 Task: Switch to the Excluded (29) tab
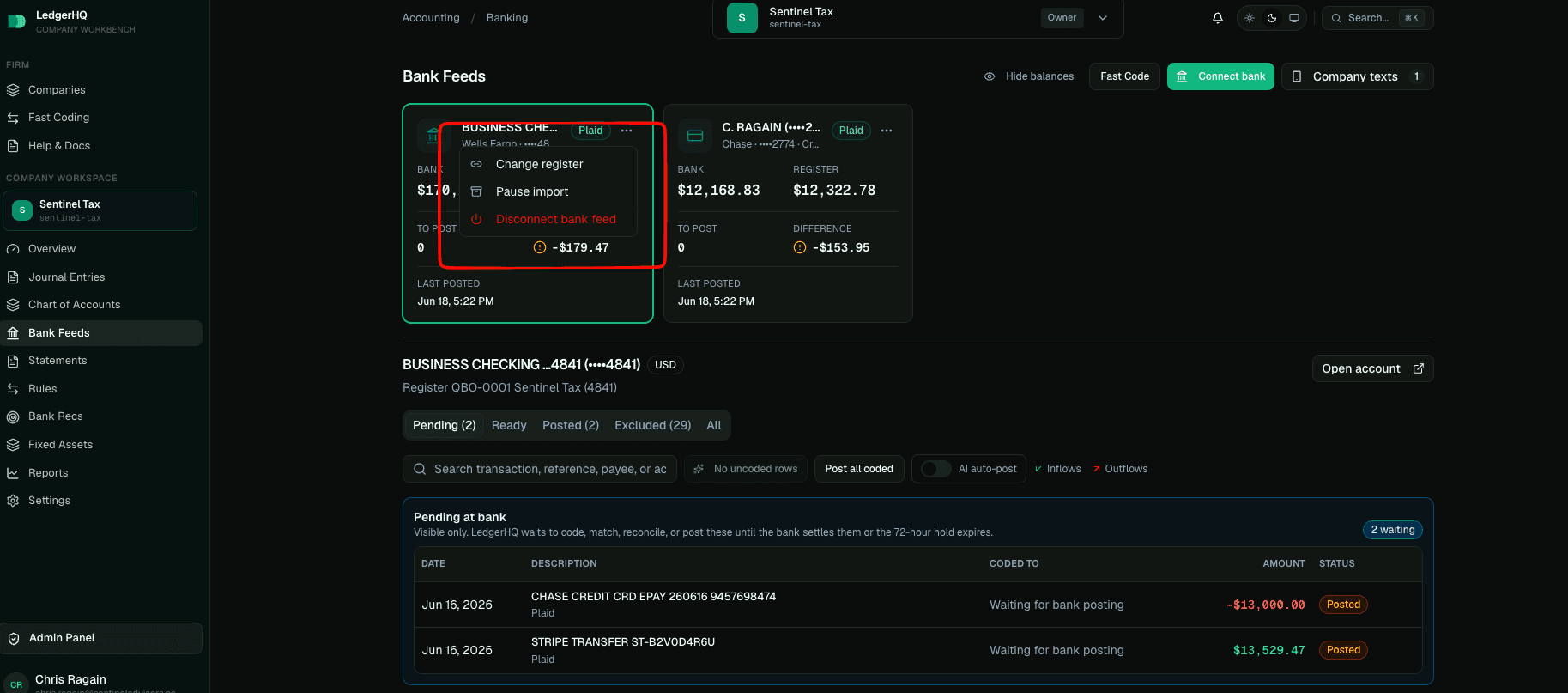coord(652,425)
